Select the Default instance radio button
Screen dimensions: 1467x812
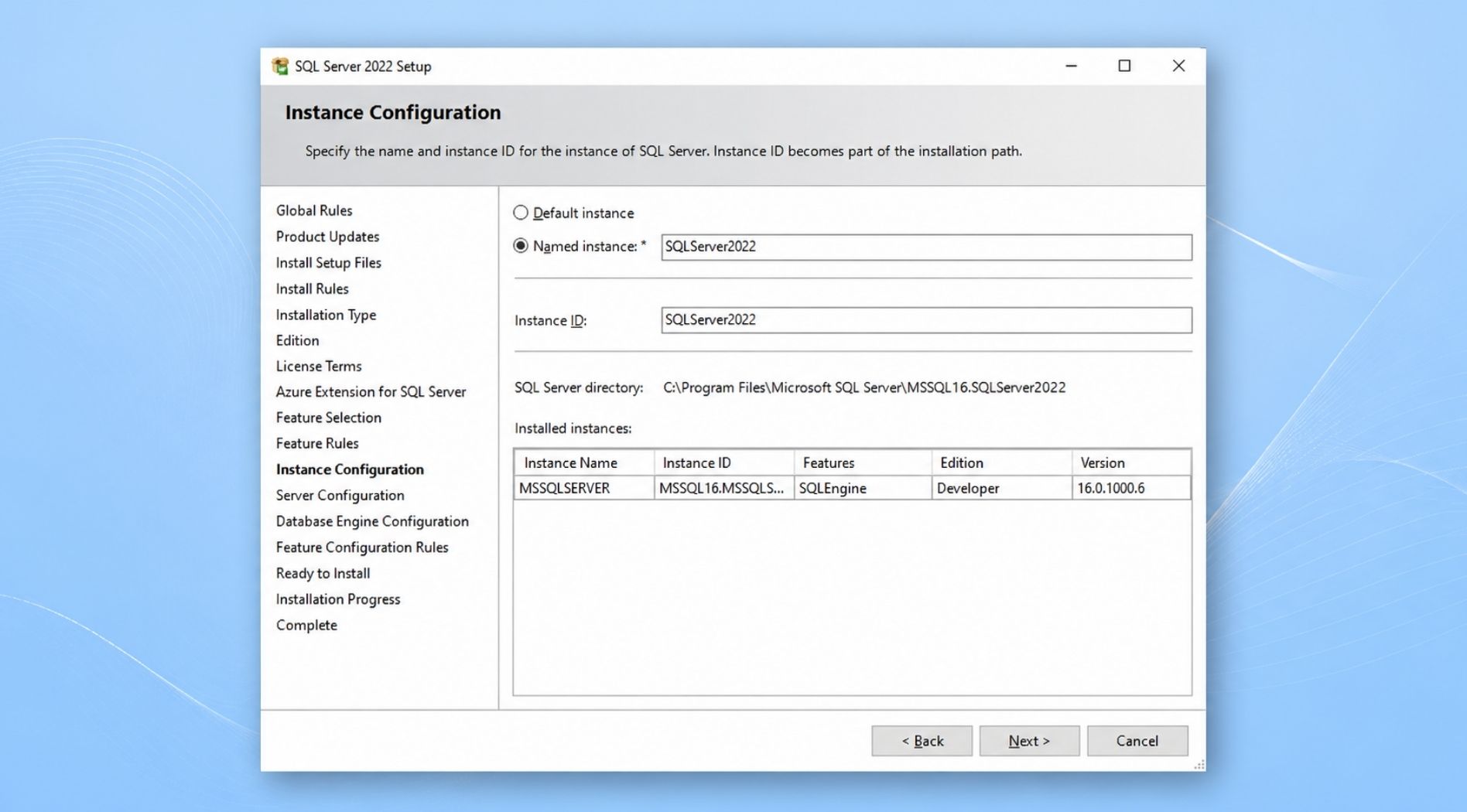pos(521,213)
